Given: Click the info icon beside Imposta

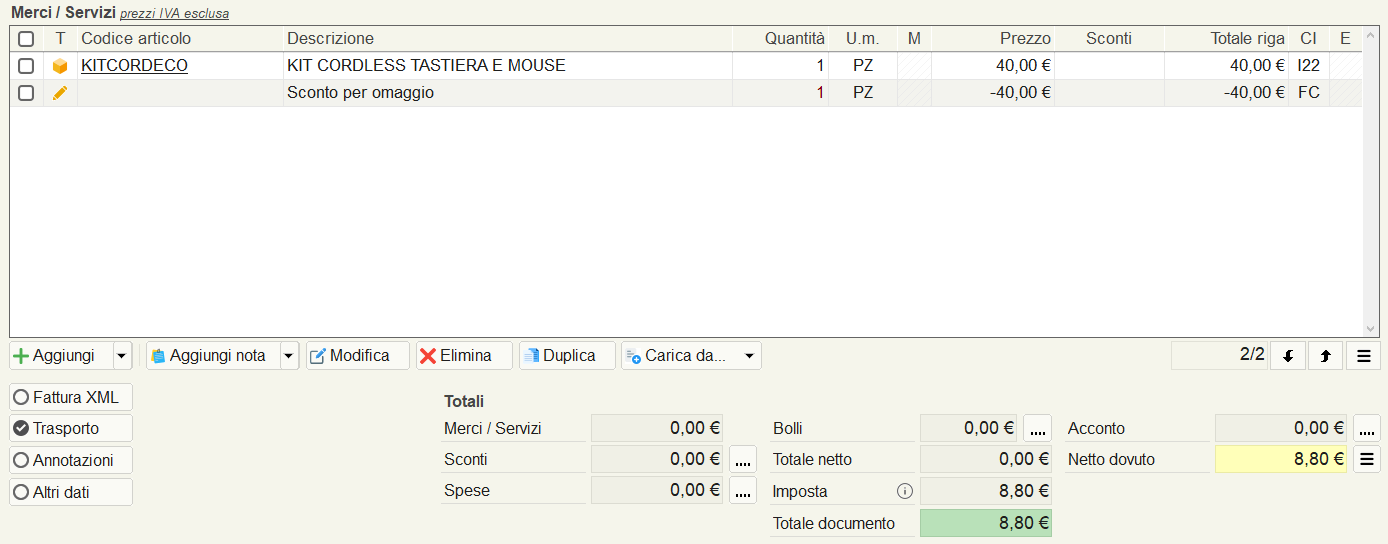Looking at the screenshot, I should [905, 491].
